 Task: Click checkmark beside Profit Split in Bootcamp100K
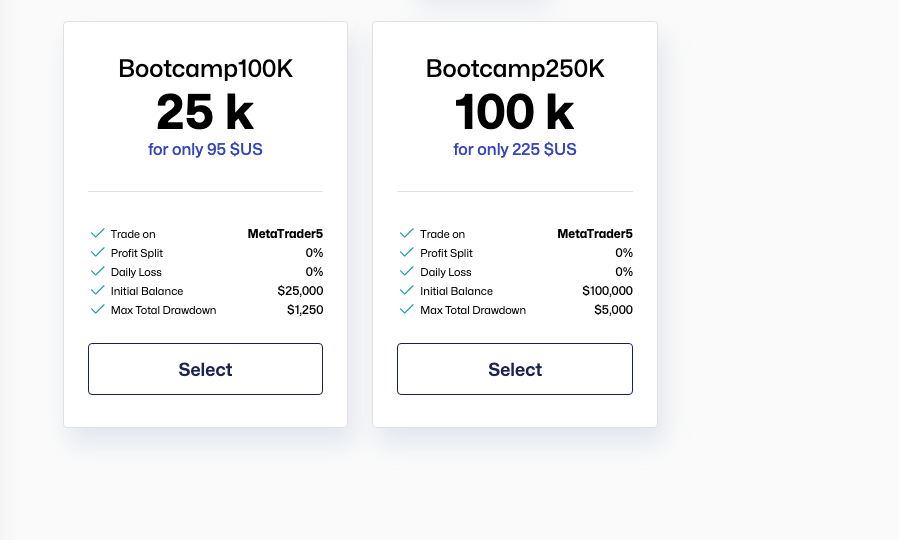[97, 253]
